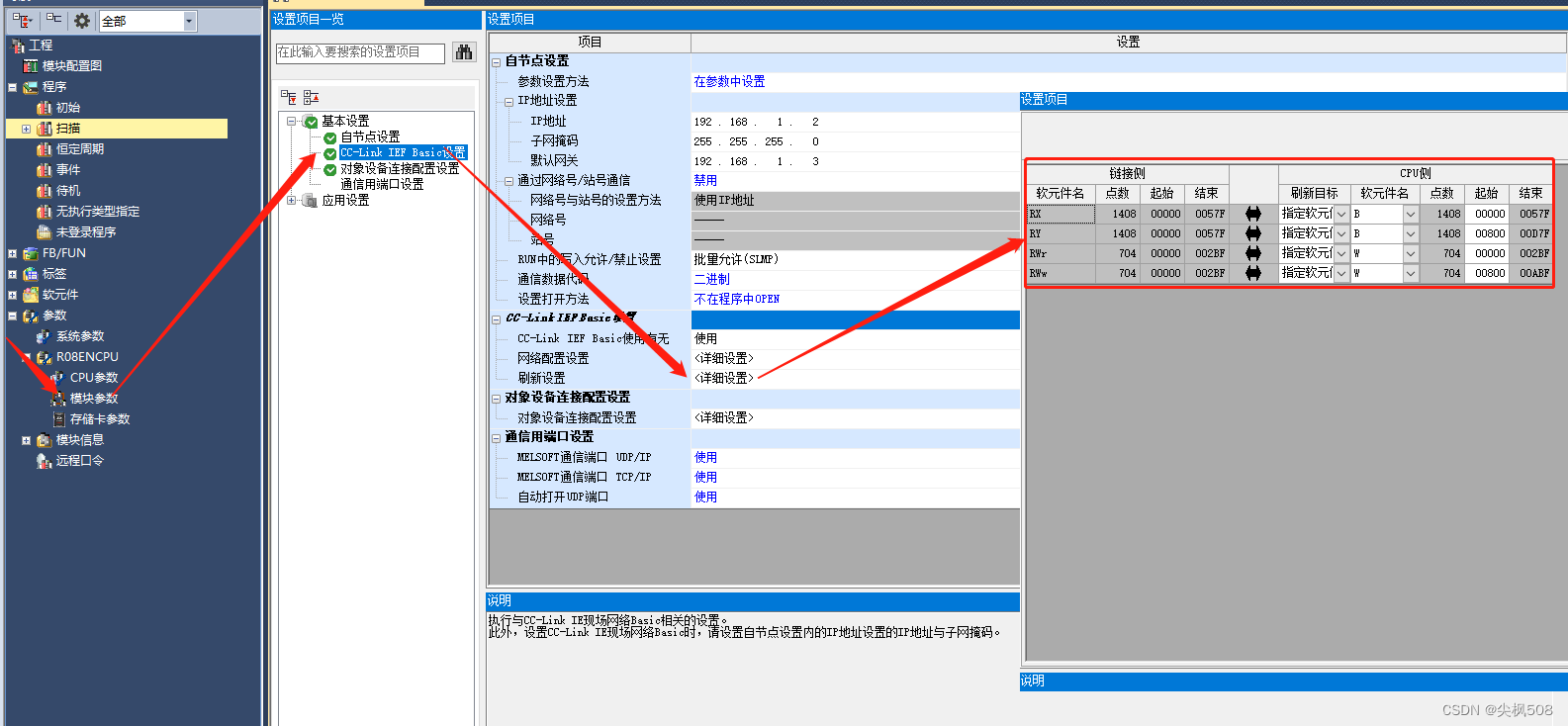Screen dimensions: 1568x726
Task: Expand the 模块信息 node
Action: 26,440
